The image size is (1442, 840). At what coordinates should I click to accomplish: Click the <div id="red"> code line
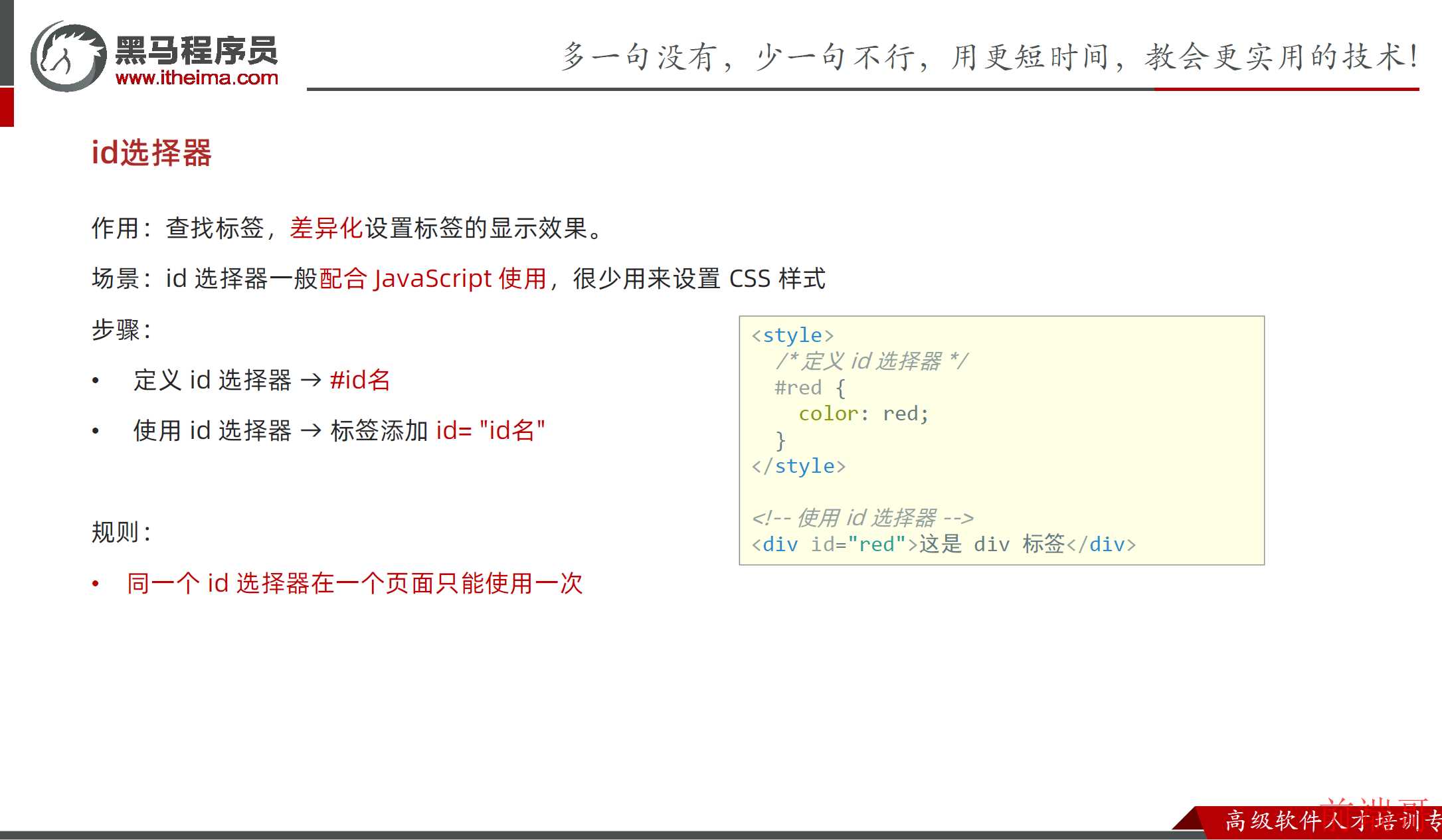(943, 545)
